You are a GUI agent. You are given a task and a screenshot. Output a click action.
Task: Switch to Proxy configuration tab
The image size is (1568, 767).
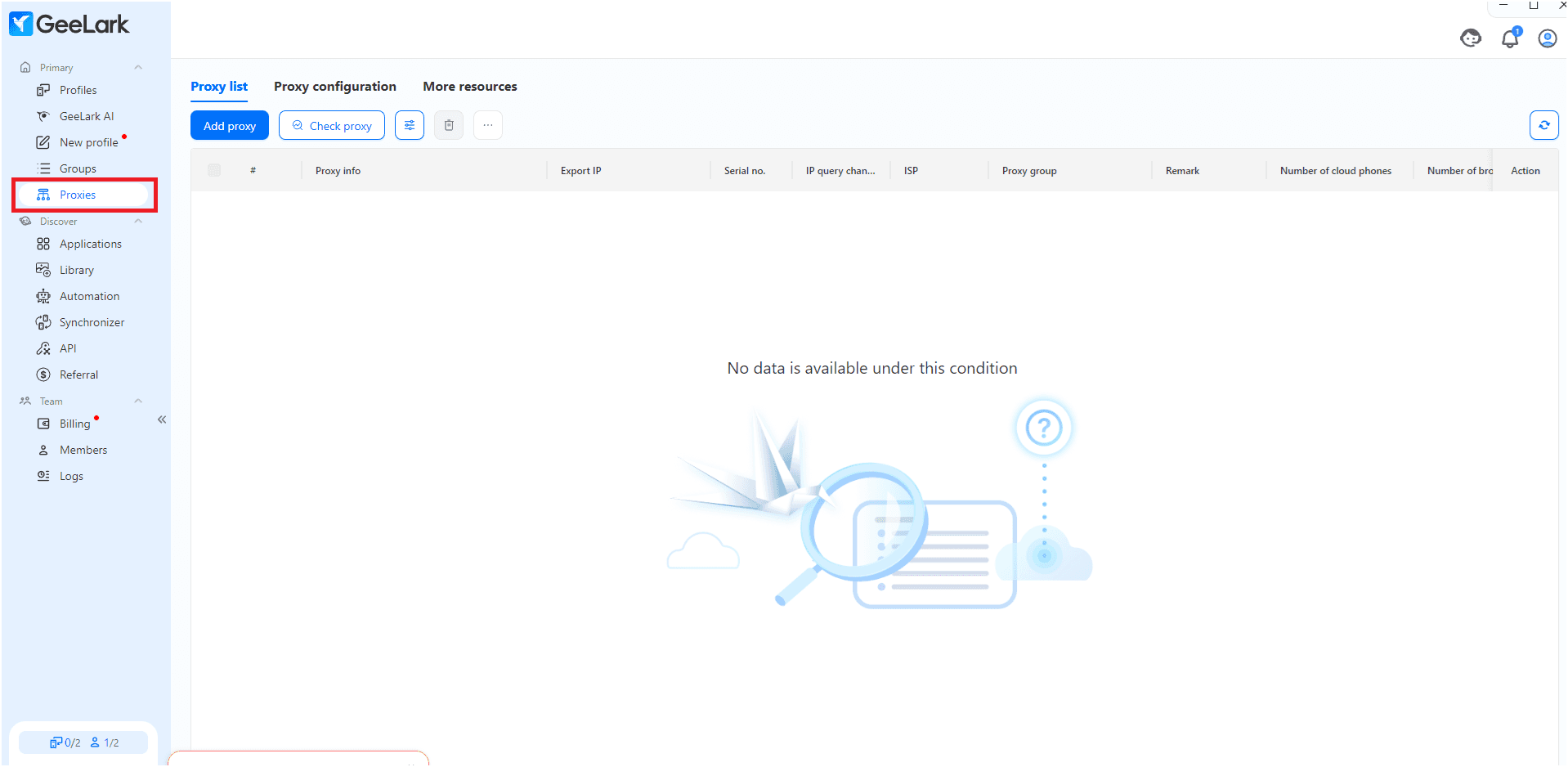tap(334, 87)
